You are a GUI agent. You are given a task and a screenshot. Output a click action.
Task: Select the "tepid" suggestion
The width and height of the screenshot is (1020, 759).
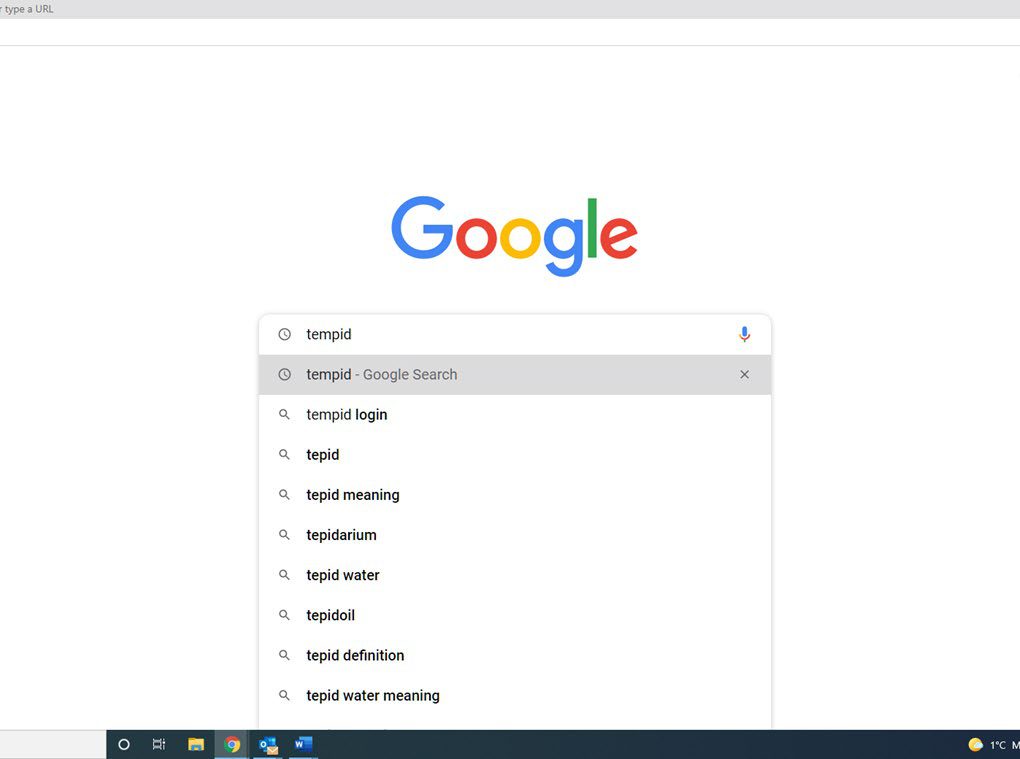[323, 454]
